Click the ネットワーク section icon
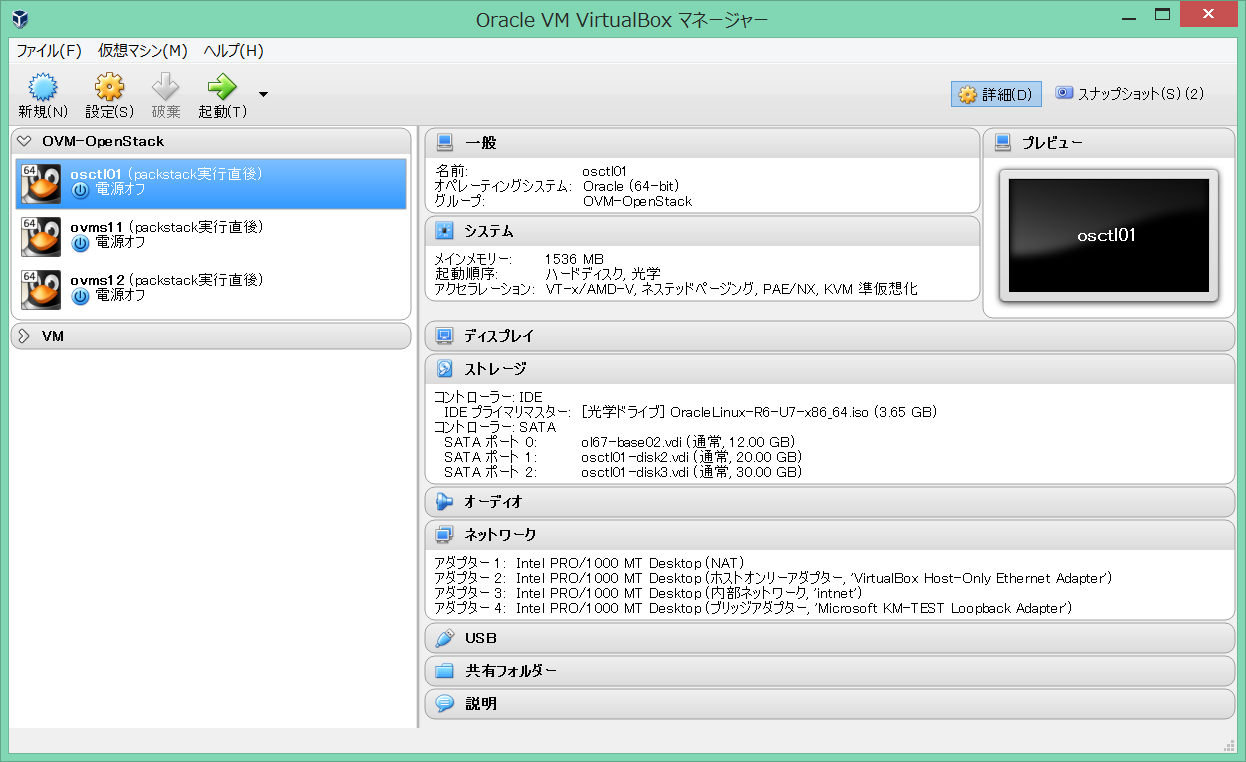Screen dimensions: 1246x762 443,534
